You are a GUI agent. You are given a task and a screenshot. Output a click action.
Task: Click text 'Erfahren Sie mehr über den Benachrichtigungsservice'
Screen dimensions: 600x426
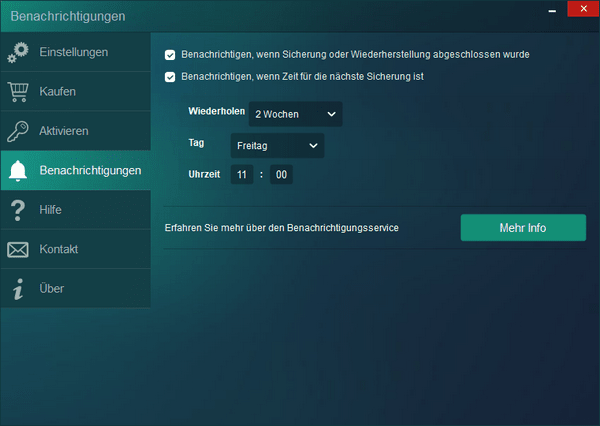pyautogui.click(x=282, y=228)
